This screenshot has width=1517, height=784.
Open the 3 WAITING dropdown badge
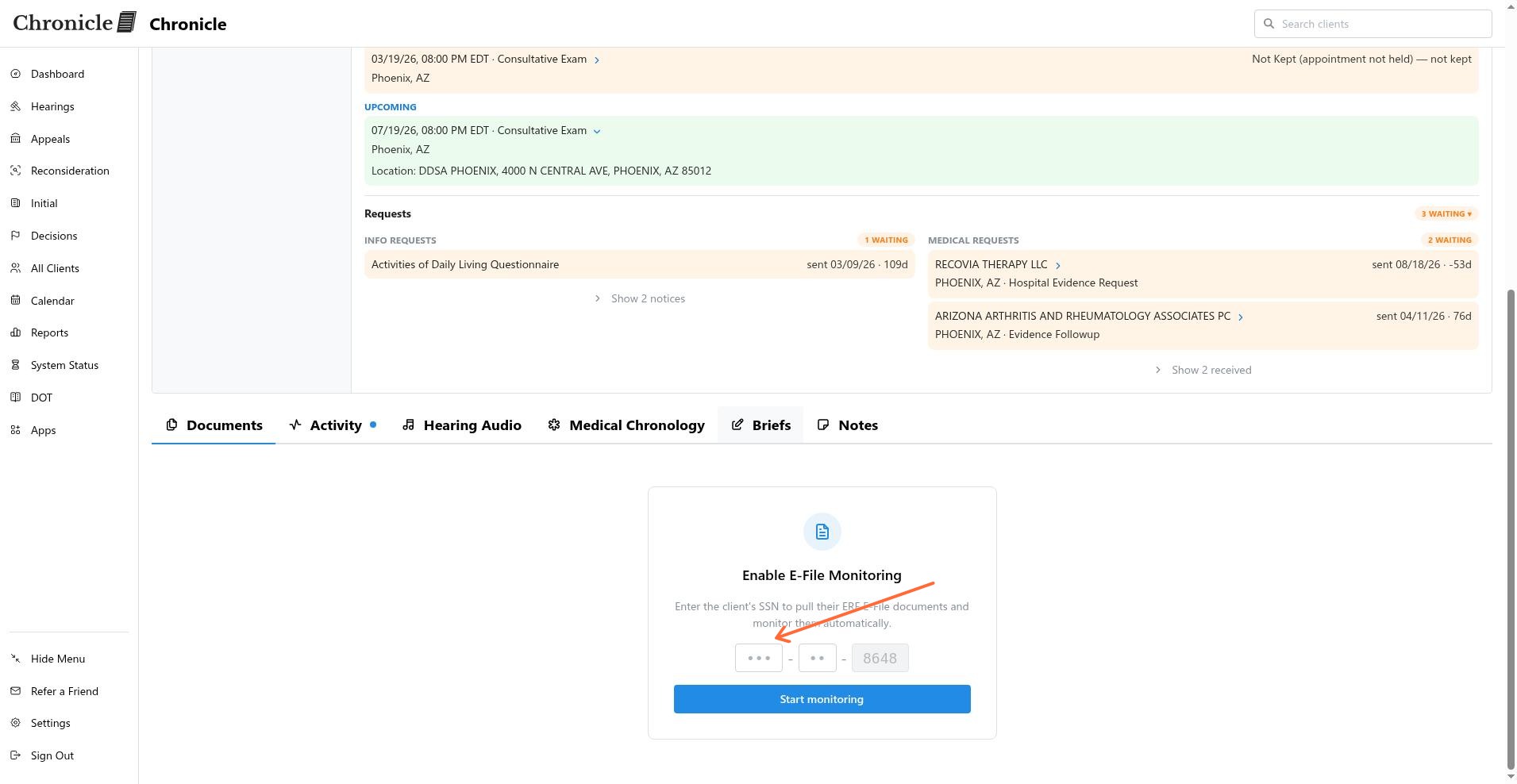pyautogui.click(x=1446, y=213)
